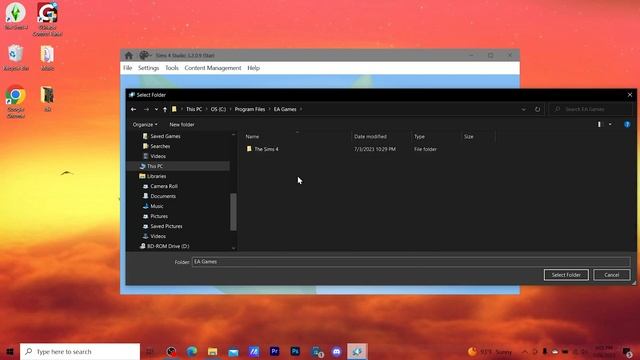Click the Windows taskbar search box
The height and width of the screenshot is (360, 640).
click(80, 351)
